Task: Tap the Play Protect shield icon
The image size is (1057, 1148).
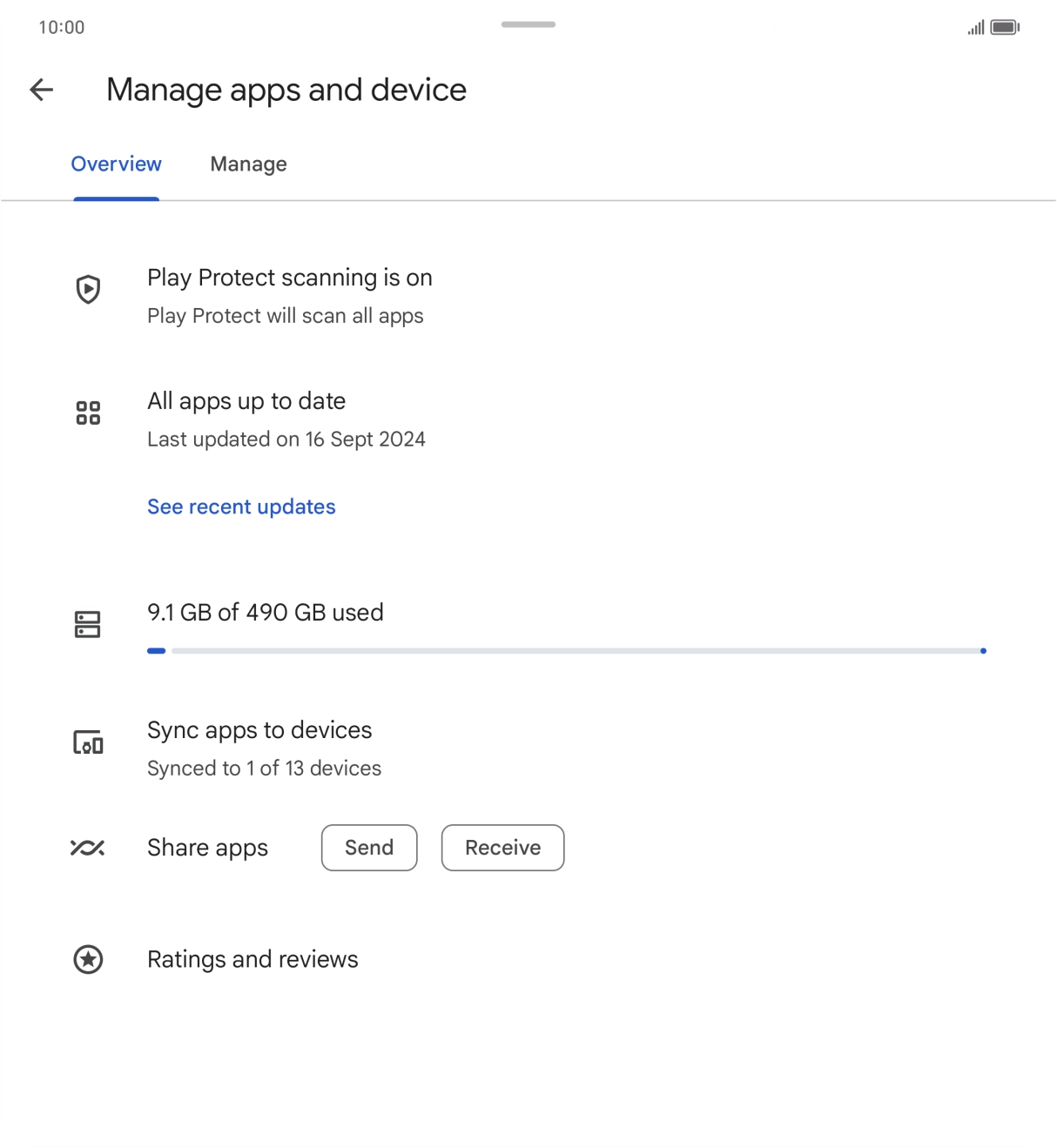Action: [88, 289]
